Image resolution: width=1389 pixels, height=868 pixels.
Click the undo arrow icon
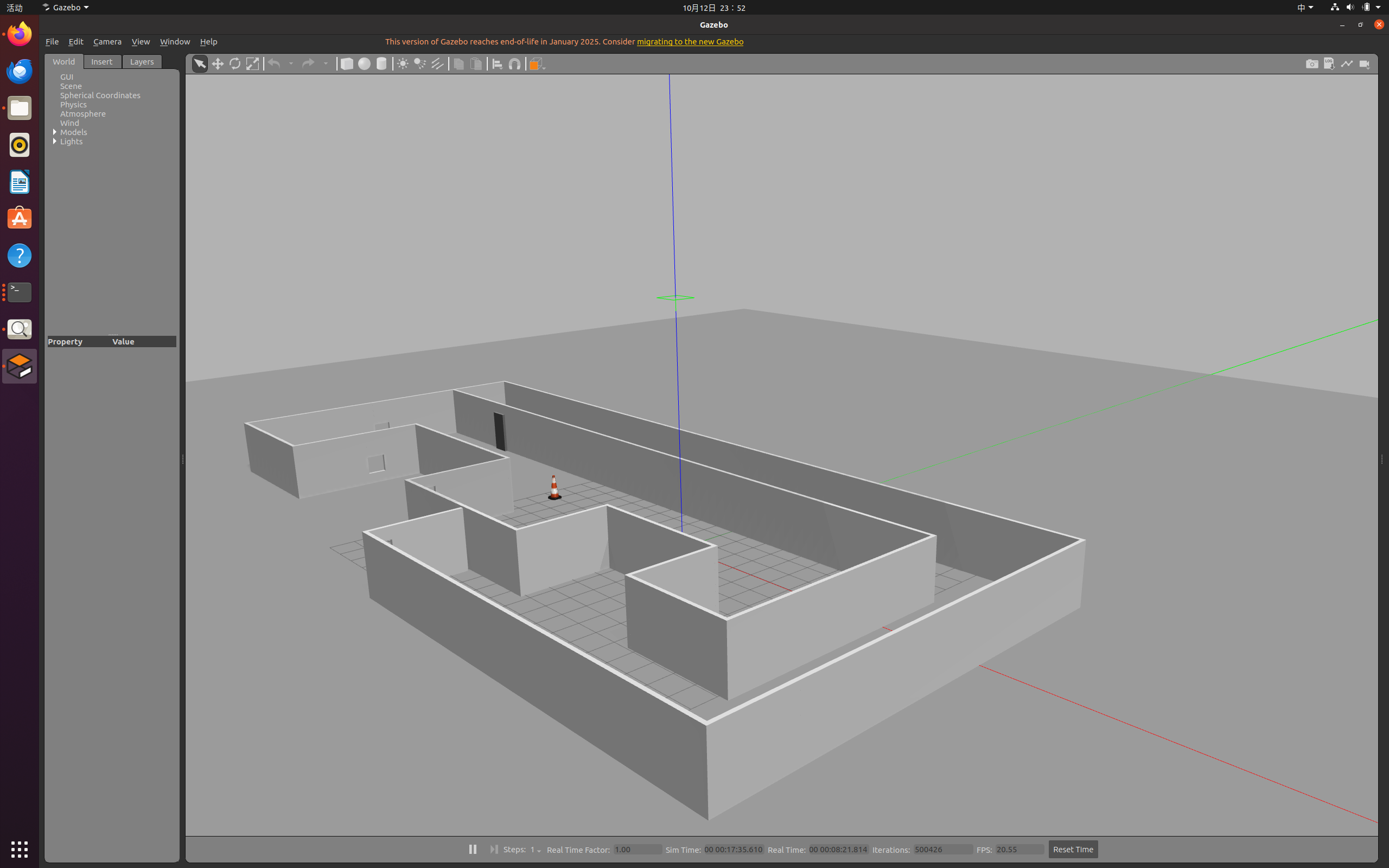(275, 63)
